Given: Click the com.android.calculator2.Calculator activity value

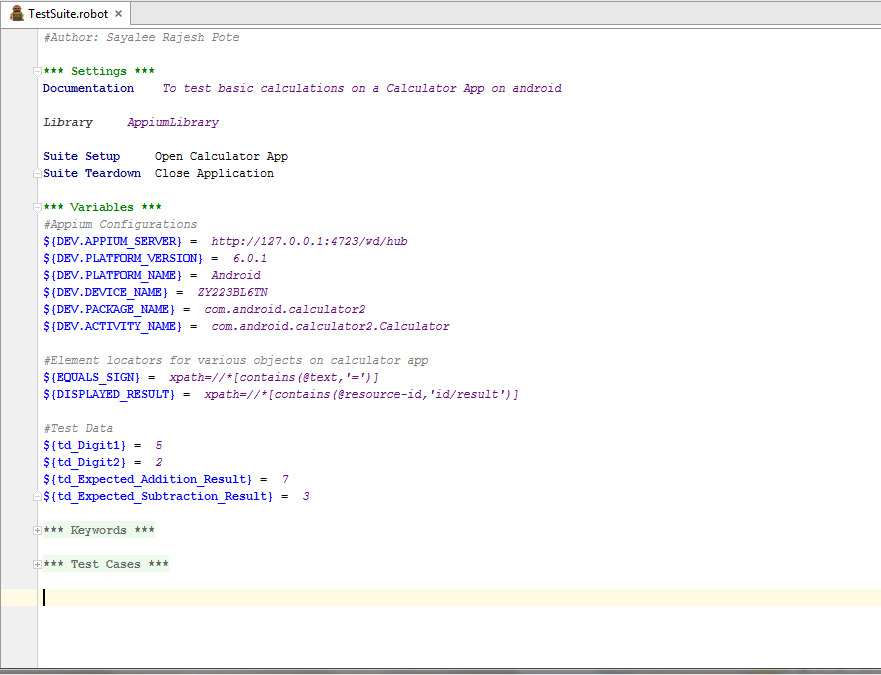Looking at the screenshot, I should pyautogui.click(x=330, y=327).
